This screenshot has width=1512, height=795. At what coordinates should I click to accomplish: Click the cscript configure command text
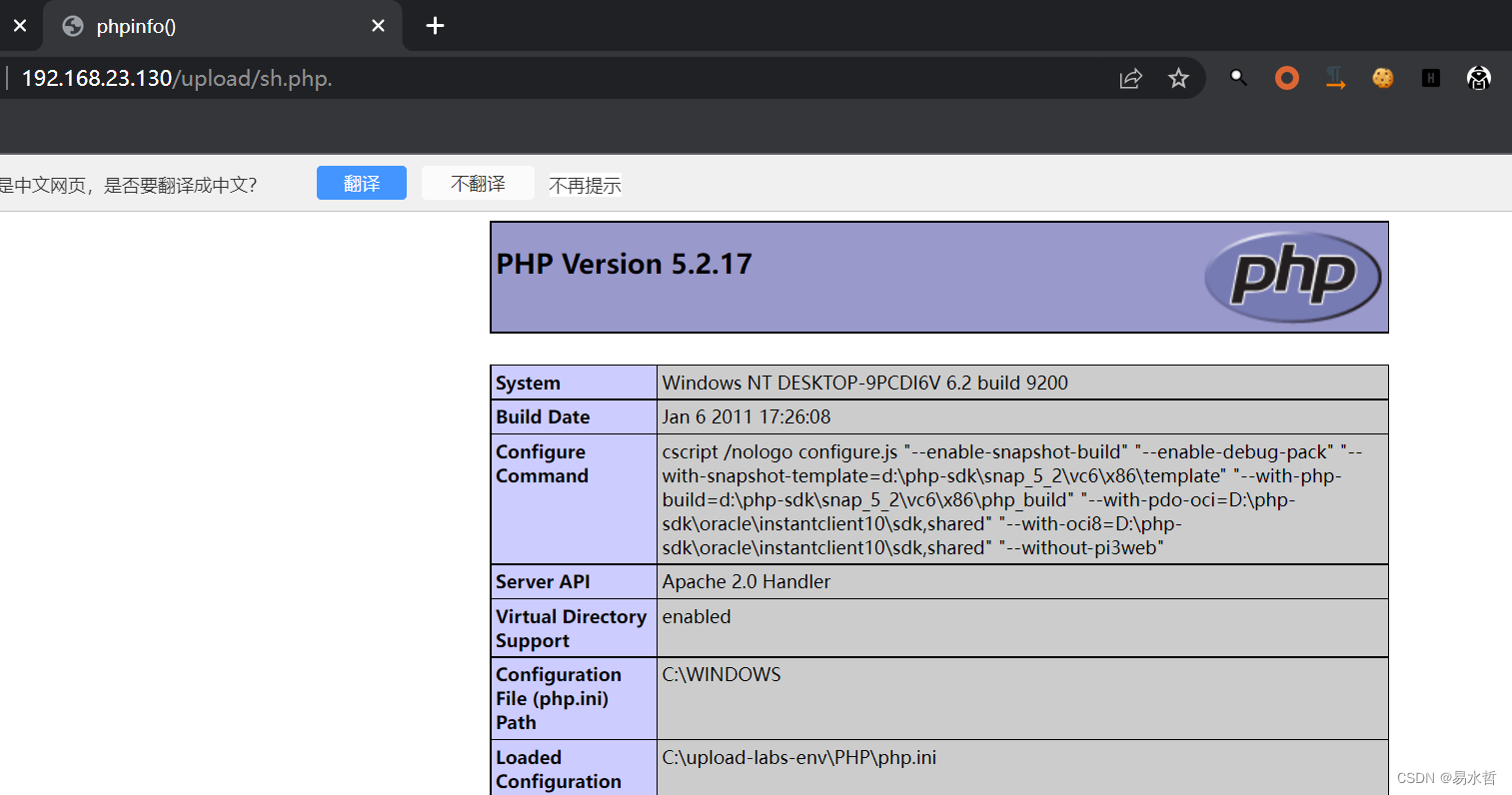(1011, 499)
